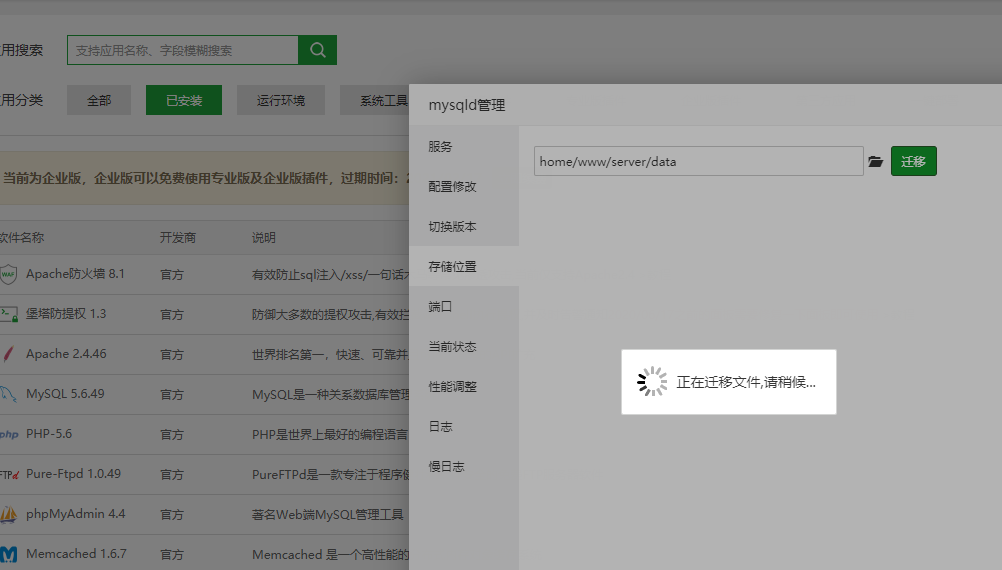Click the enterprise edition notice banner text
The height and width of the screenshot is (570, 1002).
[x=204, y=178]
